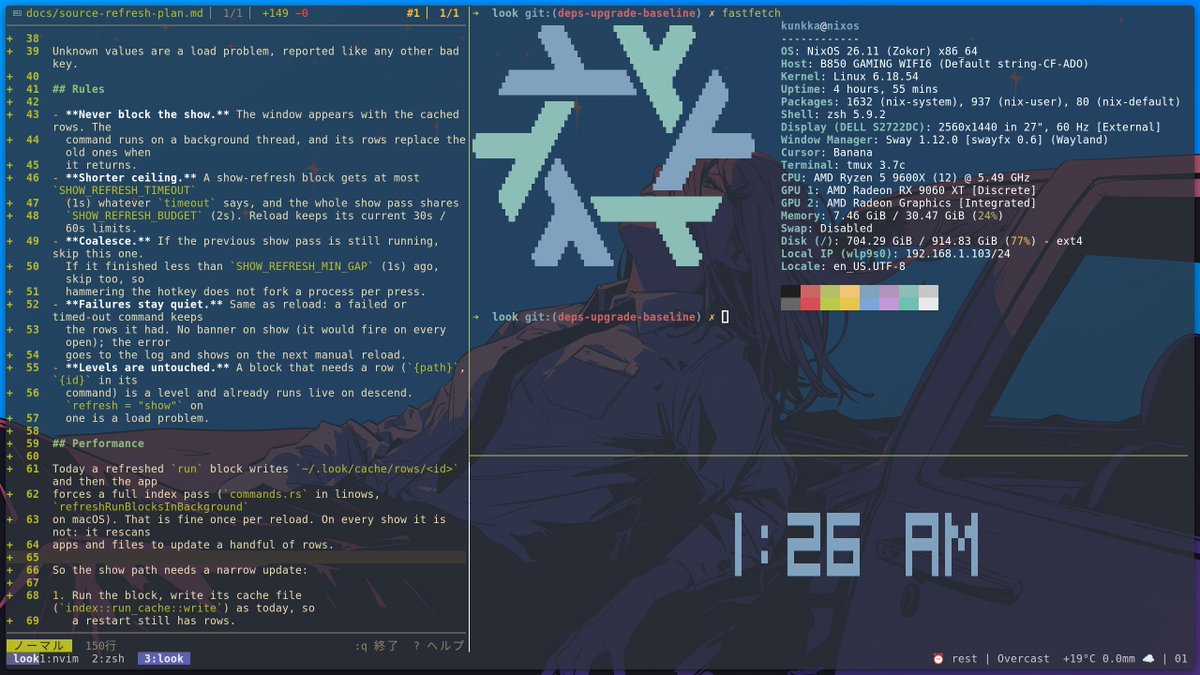Click the `SHOW_REFRESH_TIMEOUT` code token
1200x675 pixels.
click(124, 190)
